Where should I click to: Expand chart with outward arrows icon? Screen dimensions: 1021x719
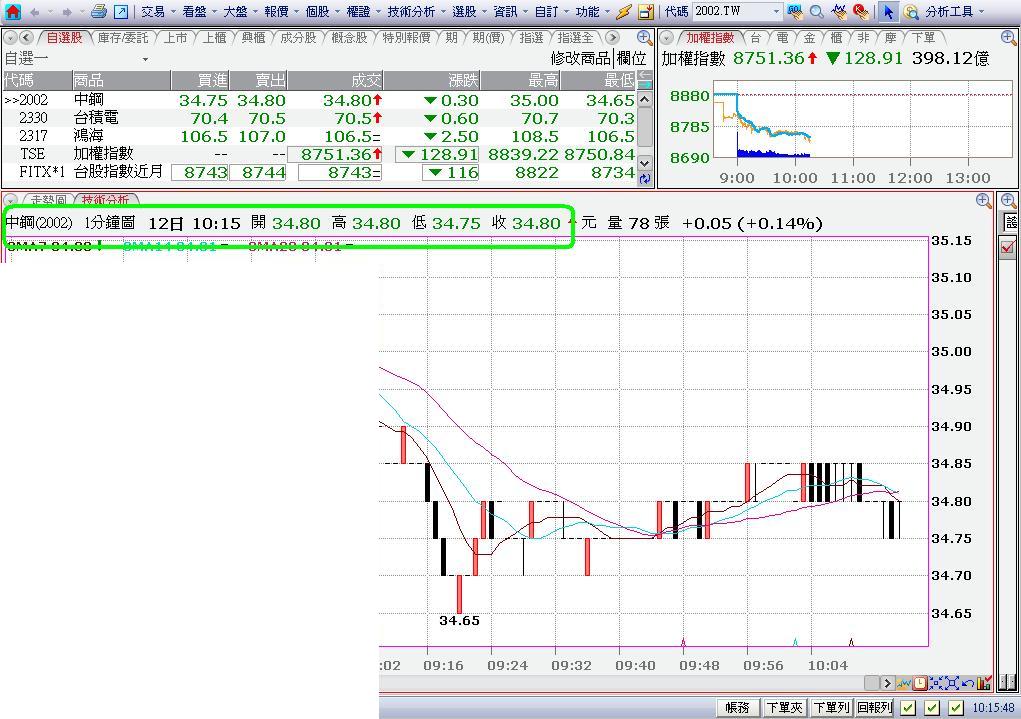[x=952, y=683]
